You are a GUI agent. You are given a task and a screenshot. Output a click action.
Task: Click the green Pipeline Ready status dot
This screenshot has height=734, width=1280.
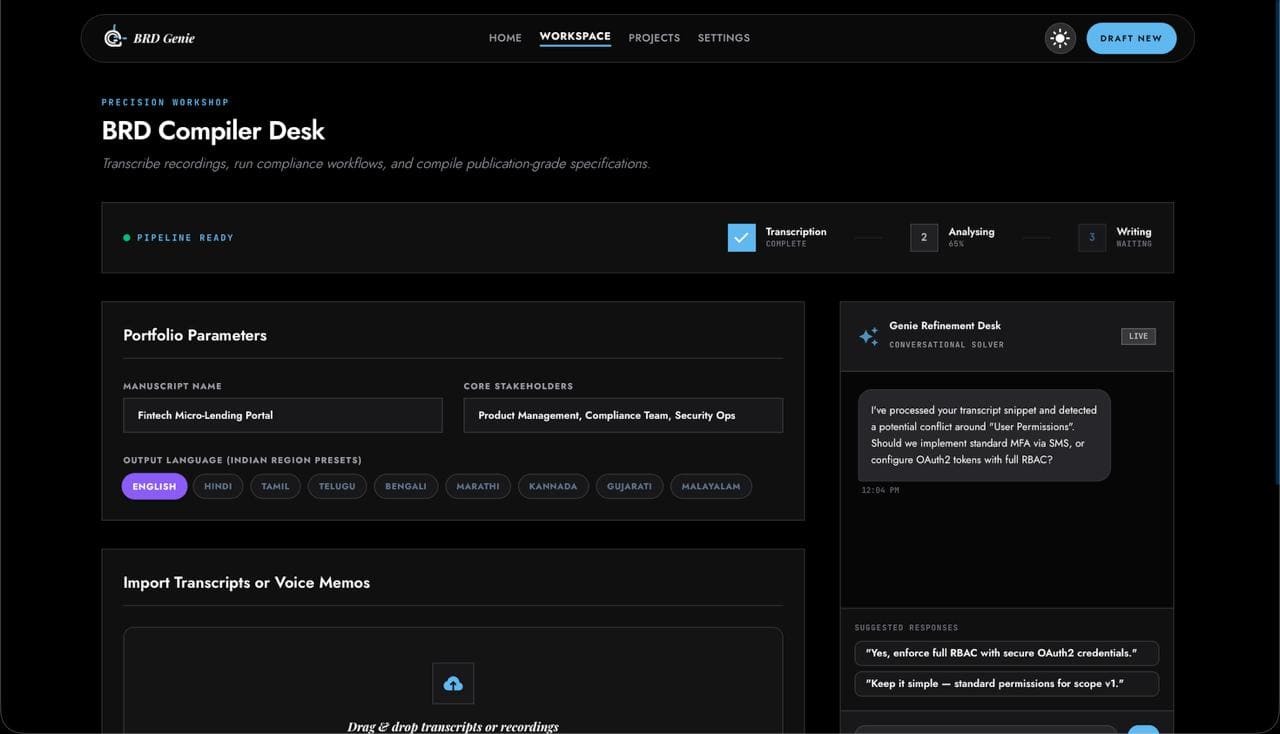click(x=127, y=238)
